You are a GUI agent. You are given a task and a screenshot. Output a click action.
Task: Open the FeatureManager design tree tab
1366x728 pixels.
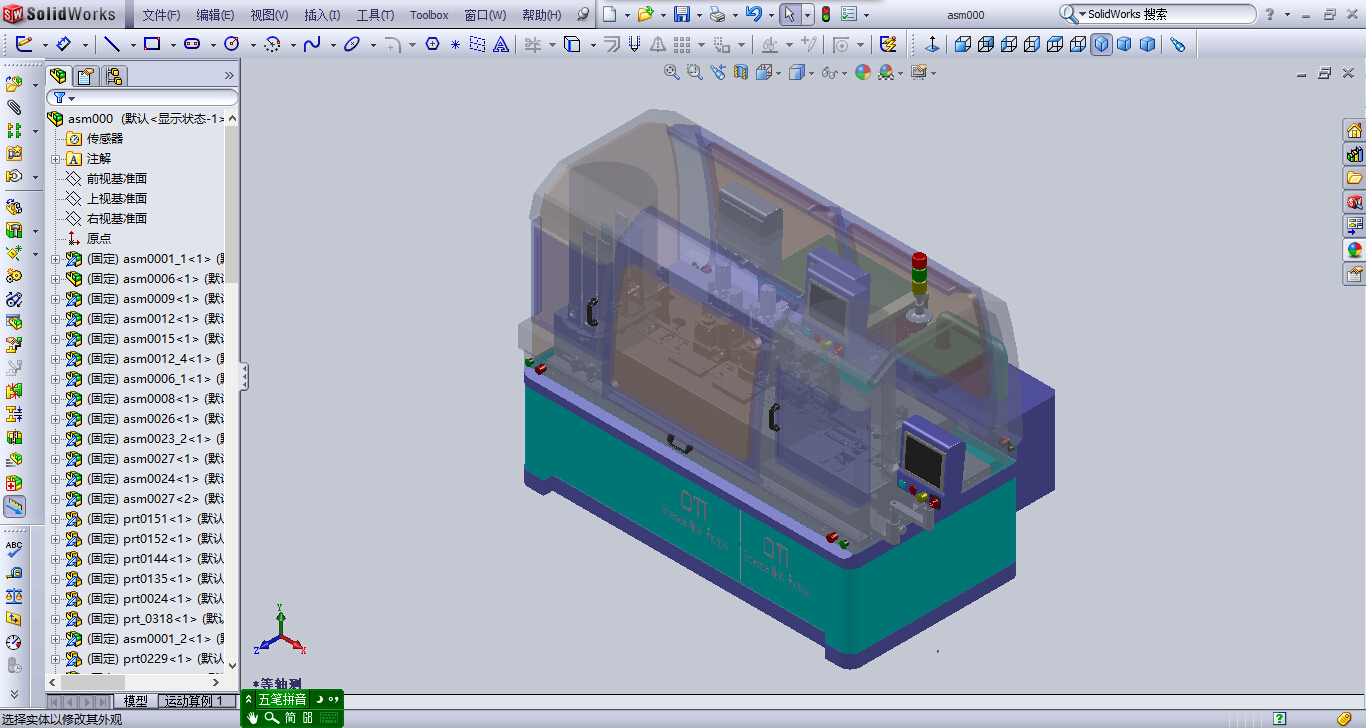click(x=59, y=76)
